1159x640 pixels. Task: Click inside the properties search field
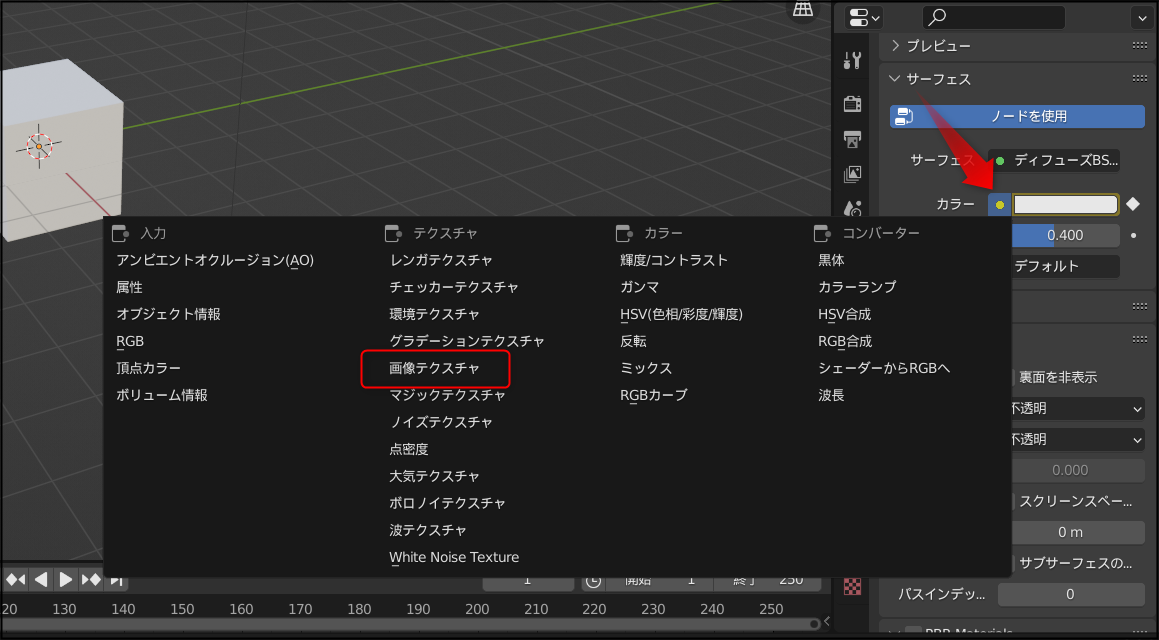point(993,17)
